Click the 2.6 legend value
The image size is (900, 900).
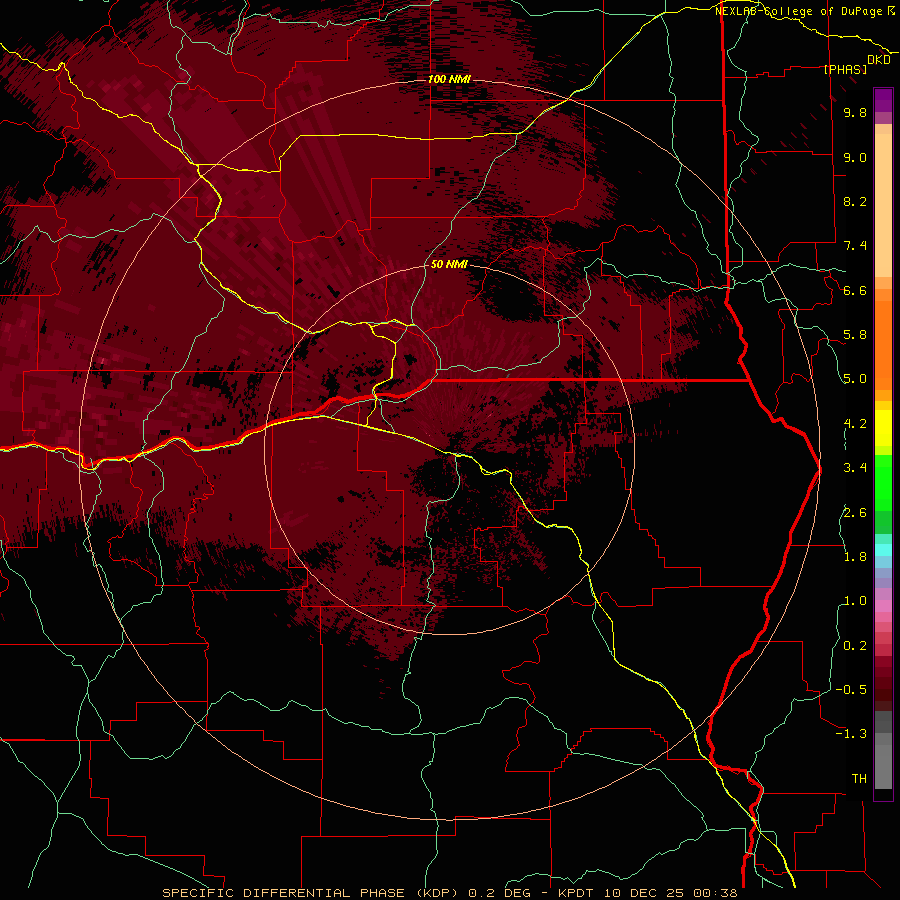(855, 513)
